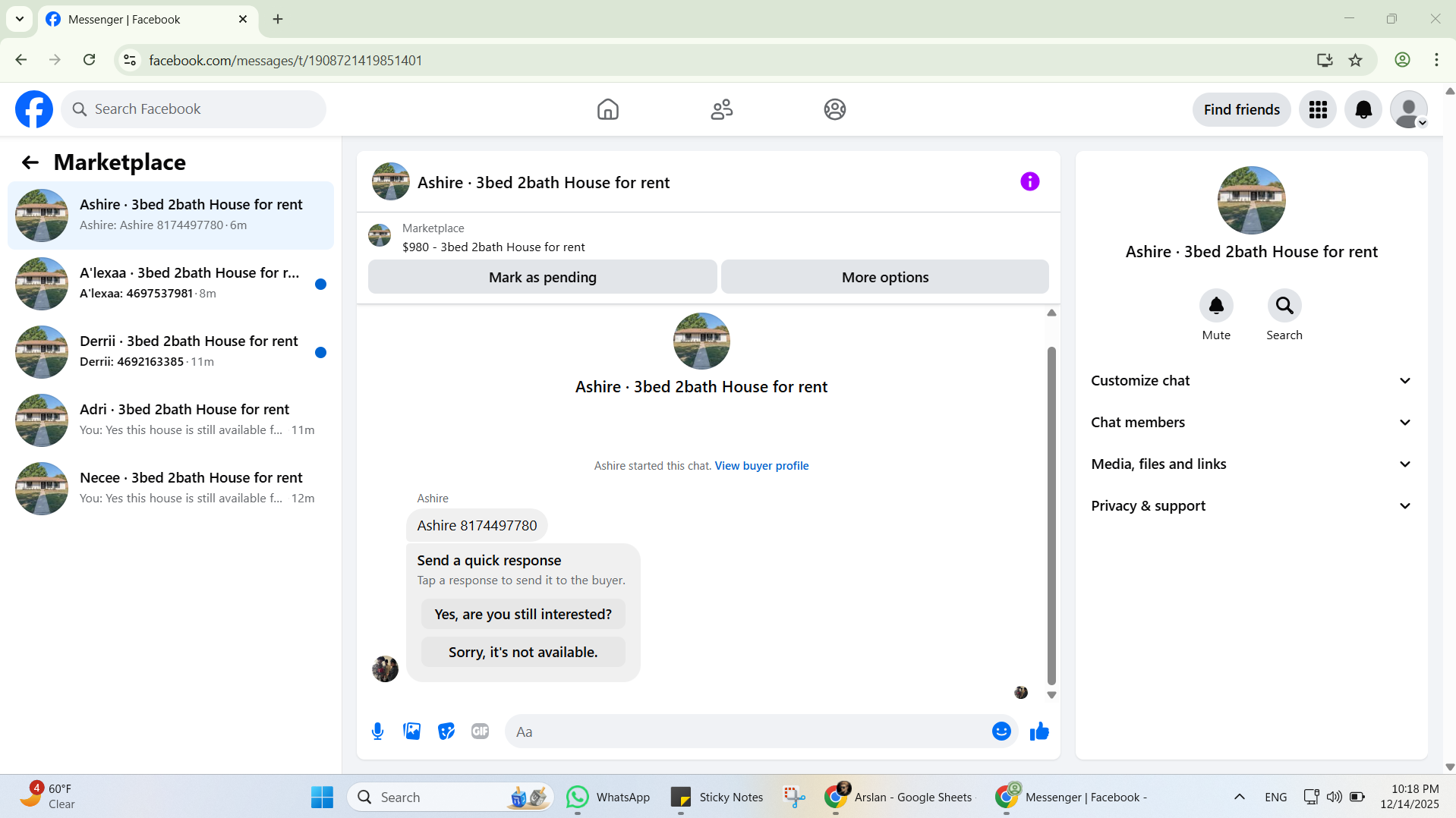Image resolution: width=1456 pixels, height=818 pixels.
Task: Click the Search Facebook field
Action: coord(194,109)
